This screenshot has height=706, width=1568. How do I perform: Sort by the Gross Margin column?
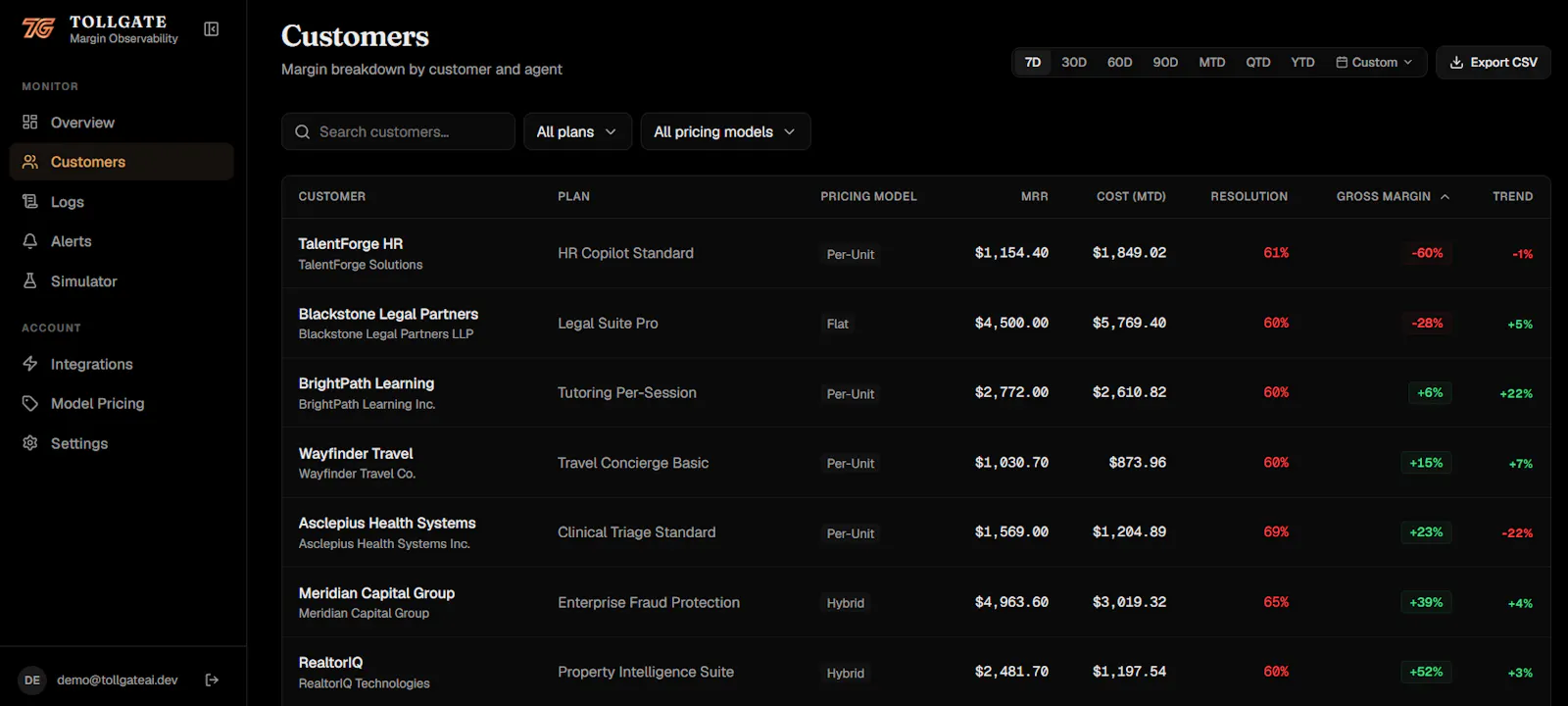pyautogui.click(x=1393, y=197)
